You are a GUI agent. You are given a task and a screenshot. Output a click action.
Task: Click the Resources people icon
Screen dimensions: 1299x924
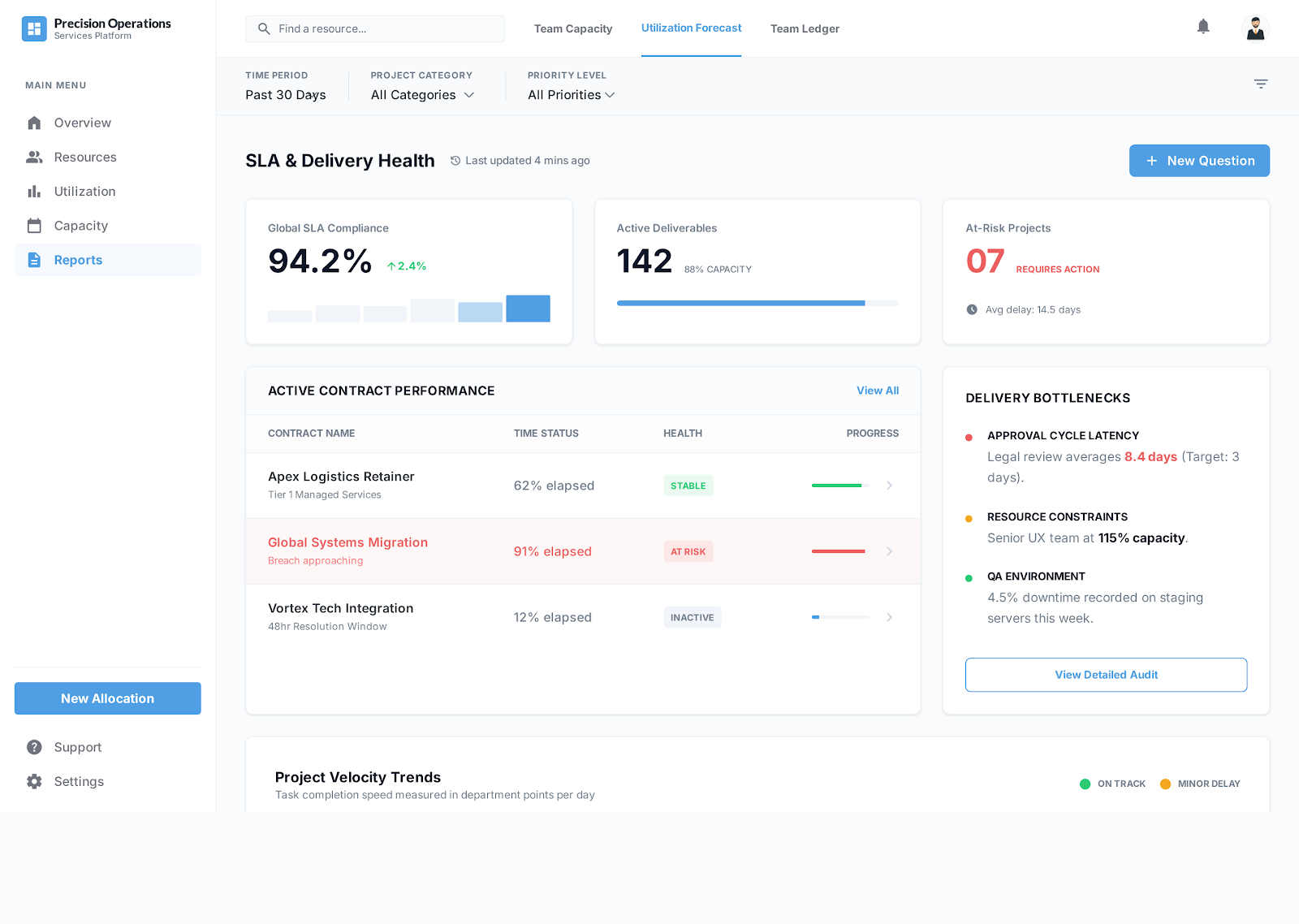pos(34,158)
